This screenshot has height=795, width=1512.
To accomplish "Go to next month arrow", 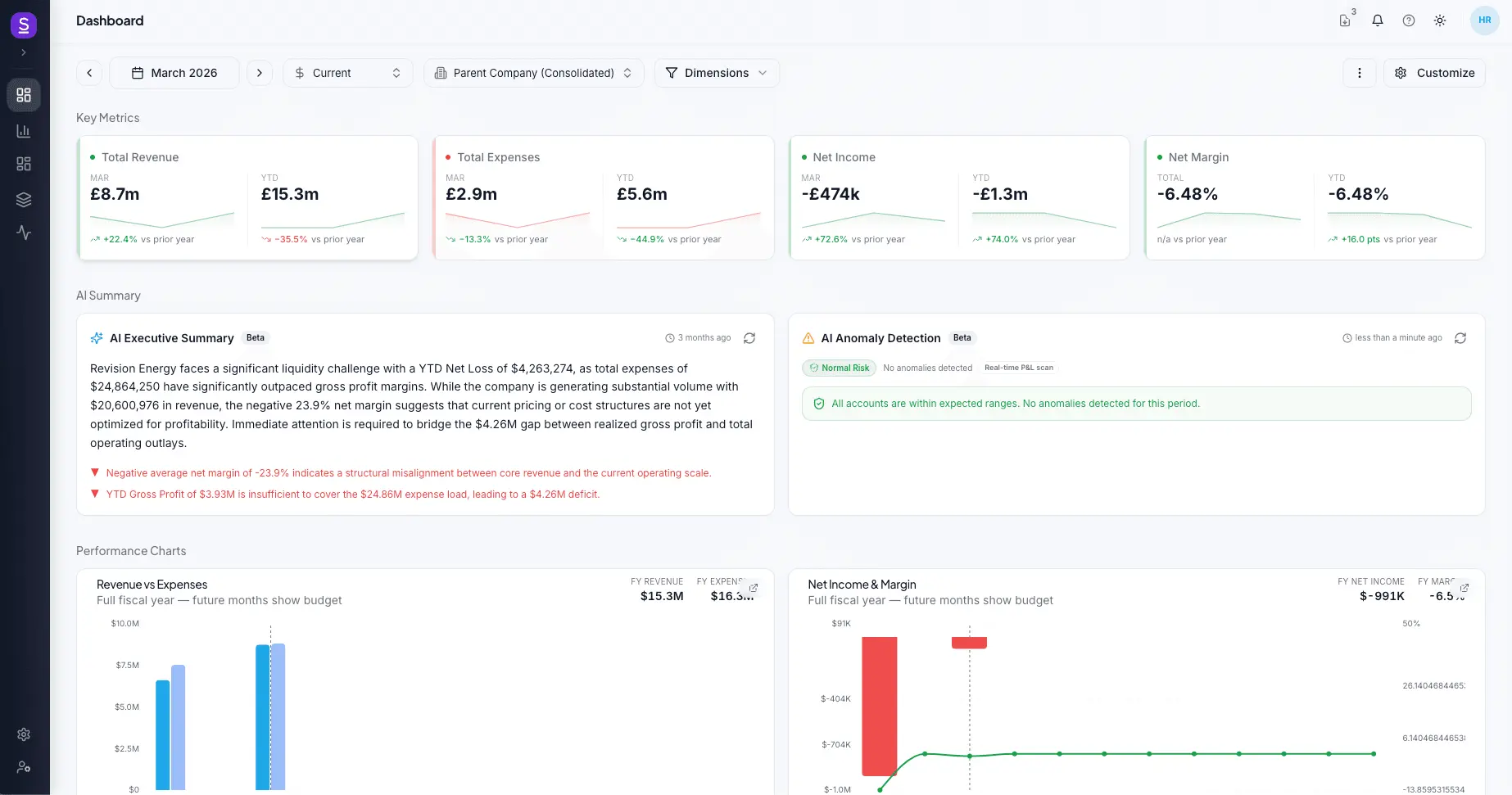I will (x=260, y=73).
